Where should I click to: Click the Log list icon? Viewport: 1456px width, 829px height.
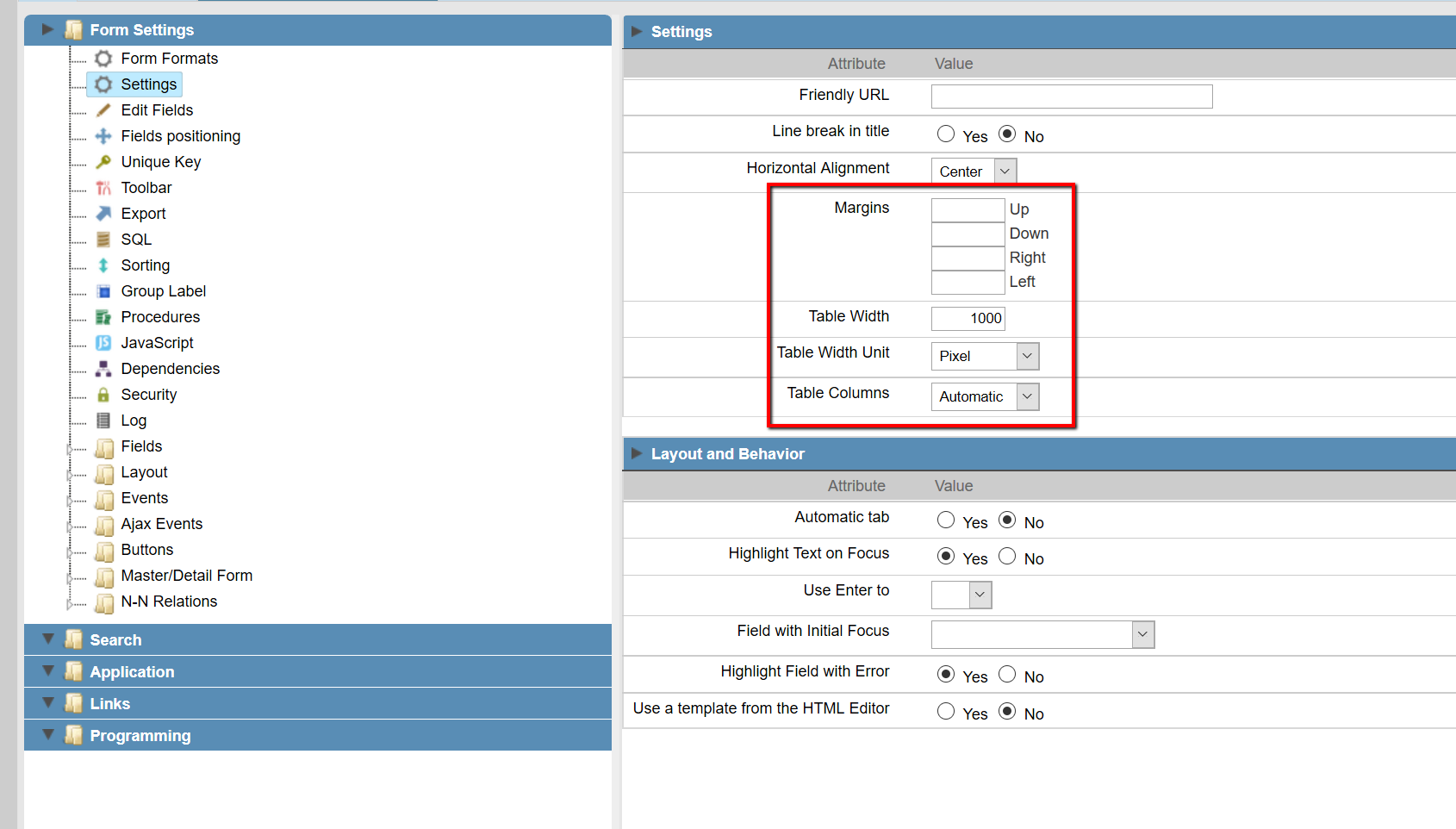[x=103, y=421]
